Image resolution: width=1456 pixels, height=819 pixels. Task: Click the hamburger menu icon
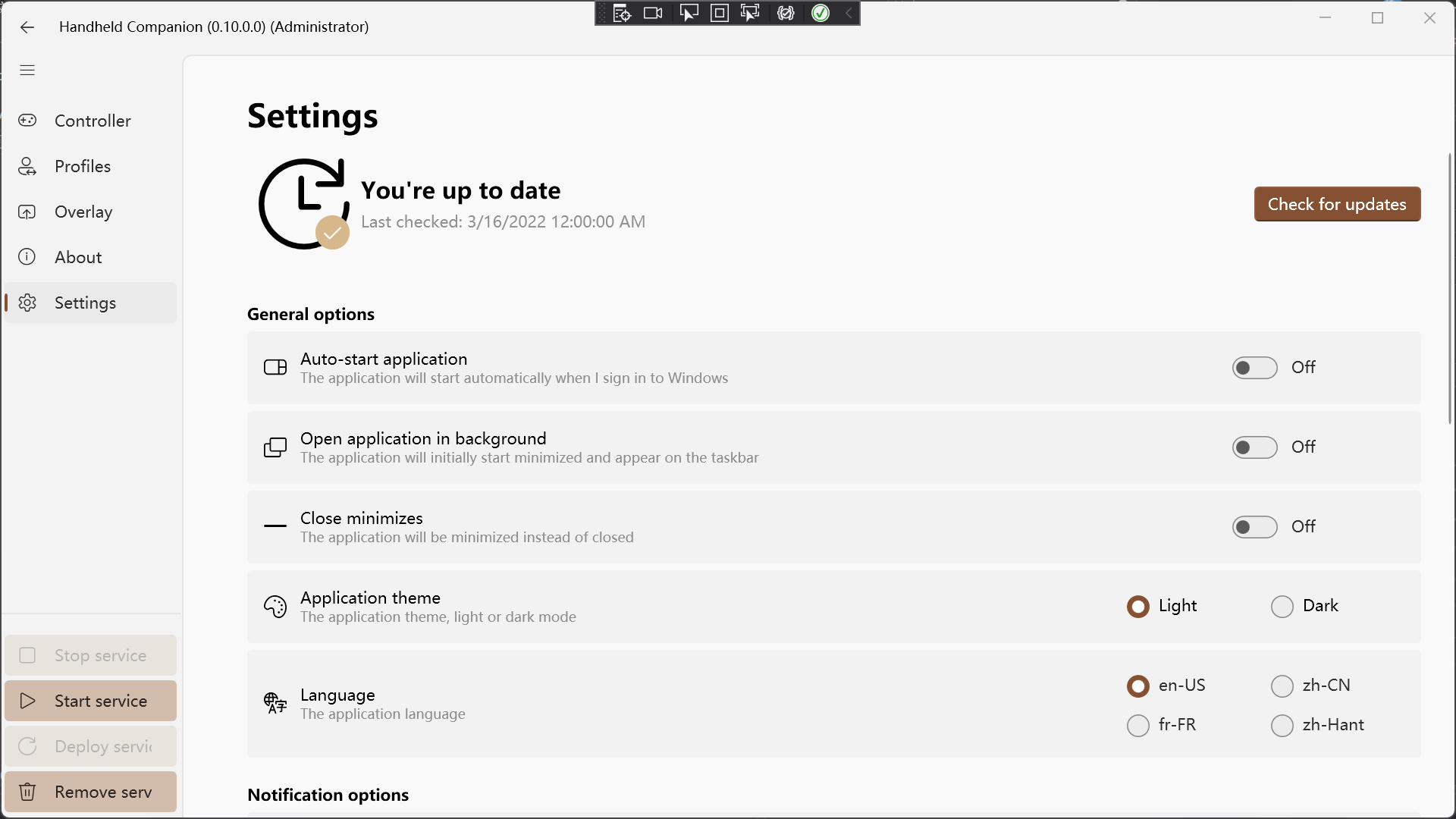[27, 71]
